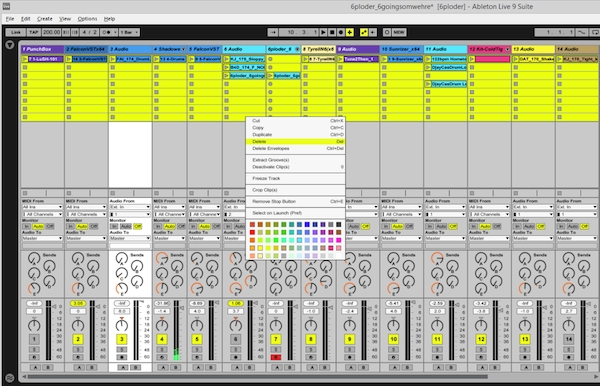Launch the KJ_175_Sloppy clip in 6 Audio
Screen dimensions: 600x386
coord(227,59)
